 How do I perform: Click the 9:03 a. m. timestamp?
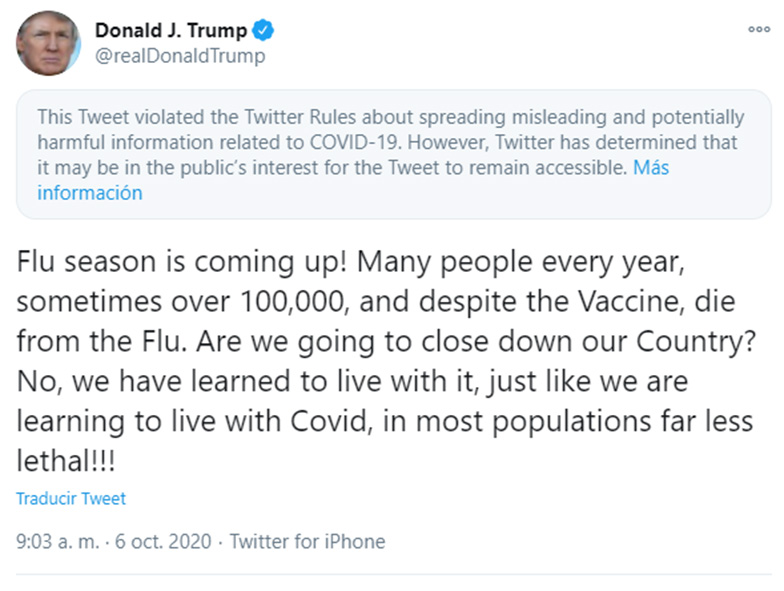tap(57, 542)
